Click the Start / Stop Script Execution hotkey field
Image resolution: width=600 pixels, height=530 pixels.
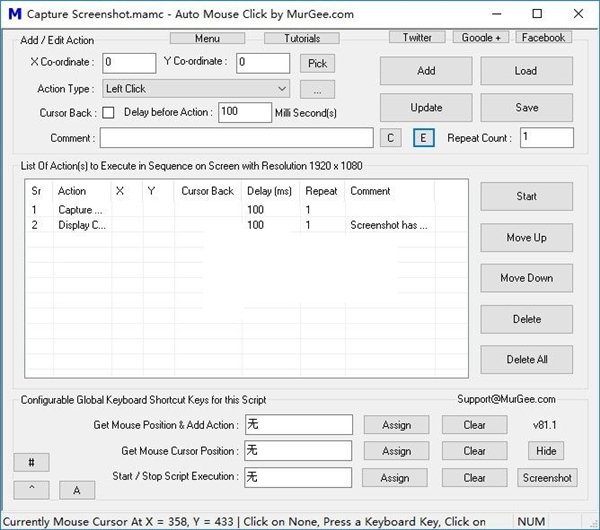(x=298, y=478)
